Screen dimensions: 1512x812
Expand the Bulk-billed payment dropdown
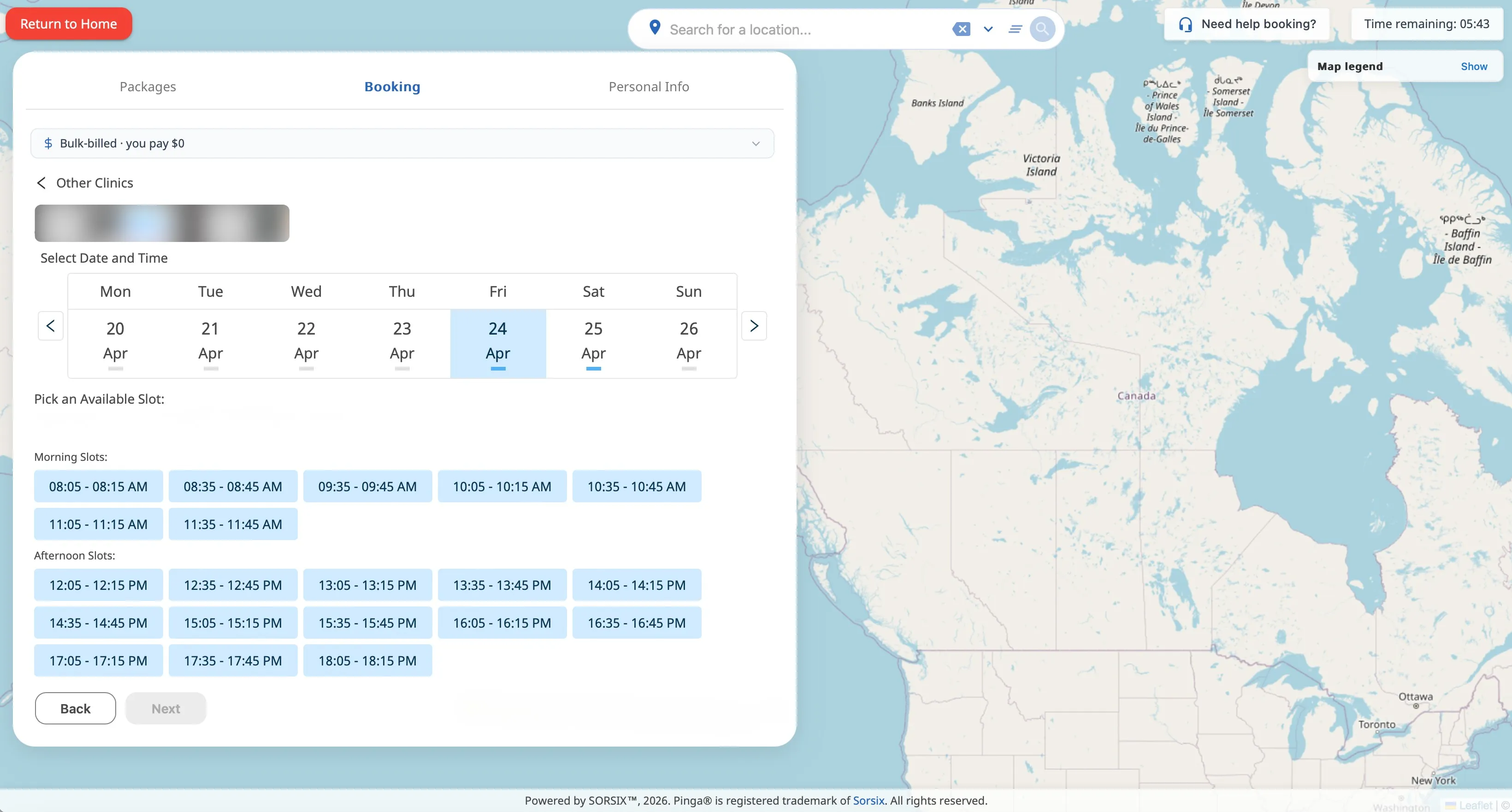[x=402, y=143]
